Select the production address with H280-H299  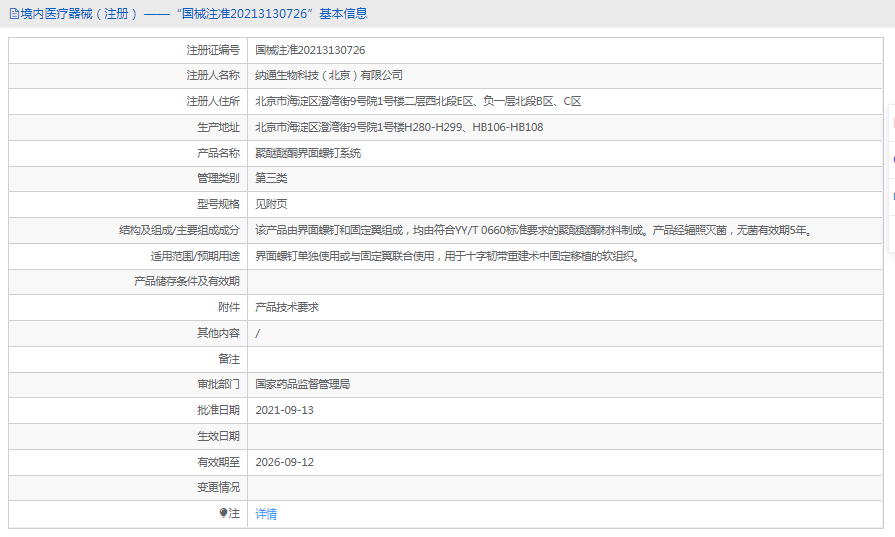click(x=399, y=127)
